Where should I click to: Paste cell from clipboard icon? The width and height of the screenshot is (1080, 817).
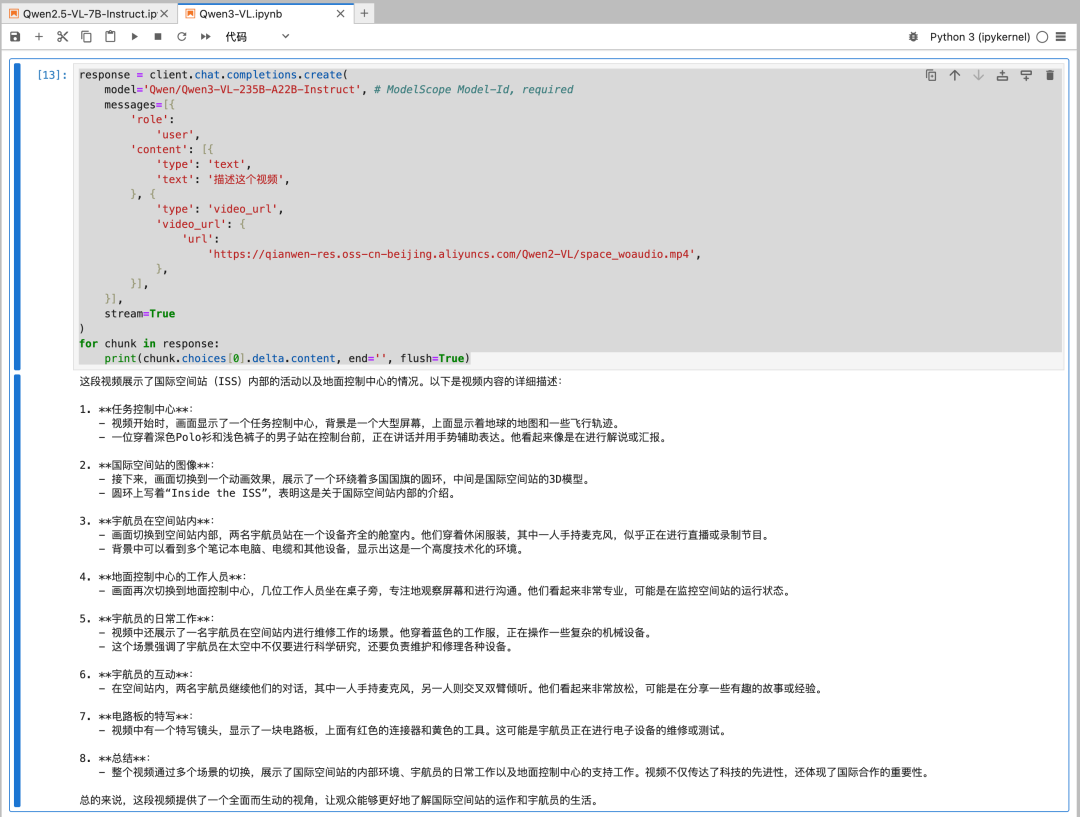110,37
